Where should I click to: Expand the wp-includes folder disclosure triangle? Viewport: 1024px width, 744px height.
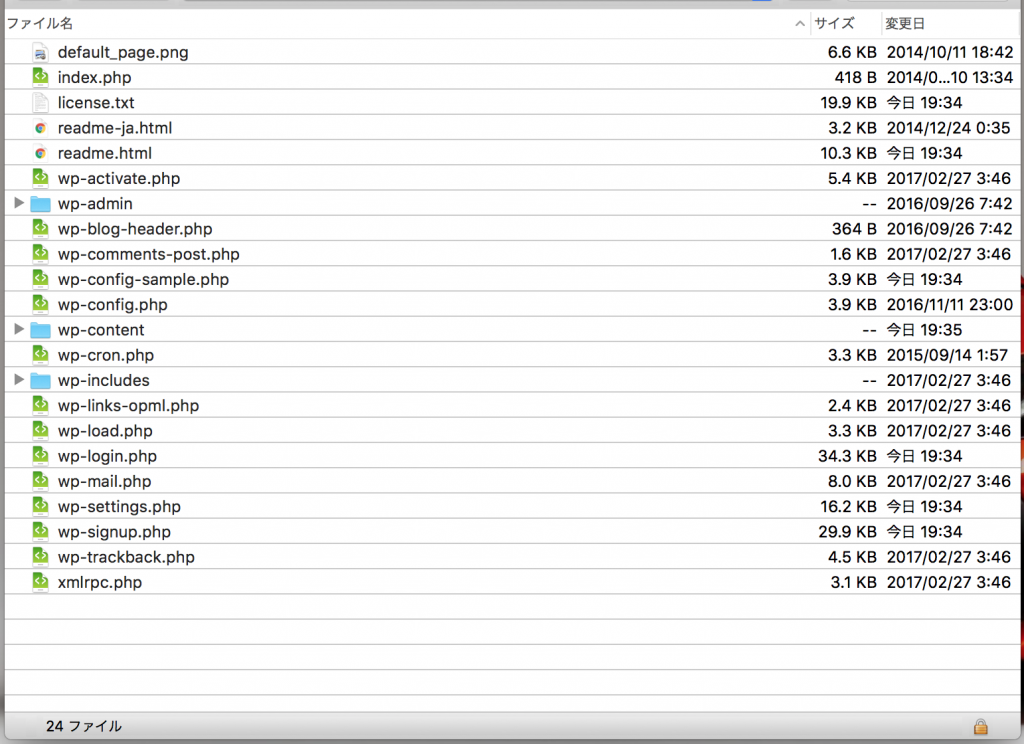pos(18,380)
